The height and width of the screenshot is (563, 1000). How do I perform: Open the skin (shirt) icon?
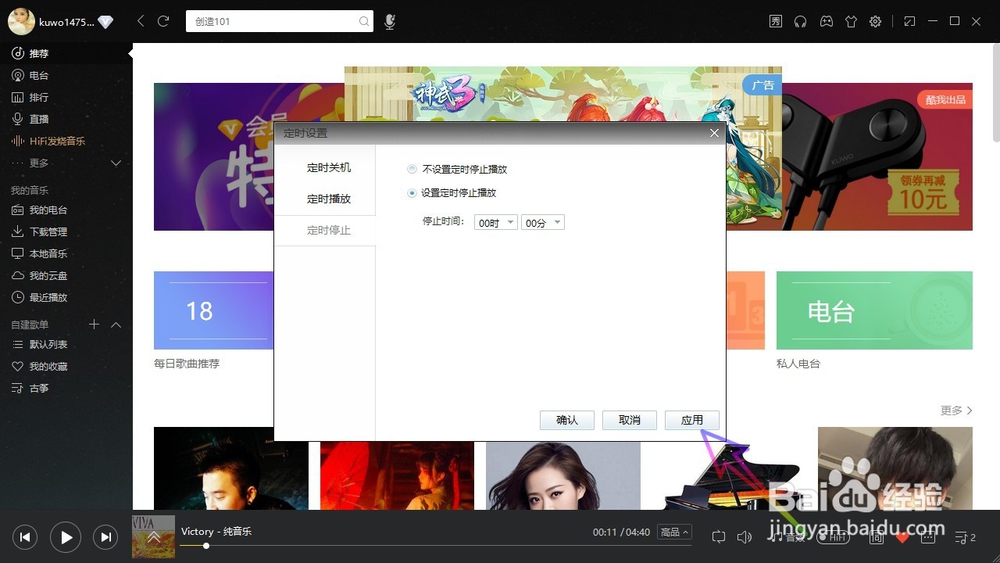pyautogui.click(x=851, y=22)
